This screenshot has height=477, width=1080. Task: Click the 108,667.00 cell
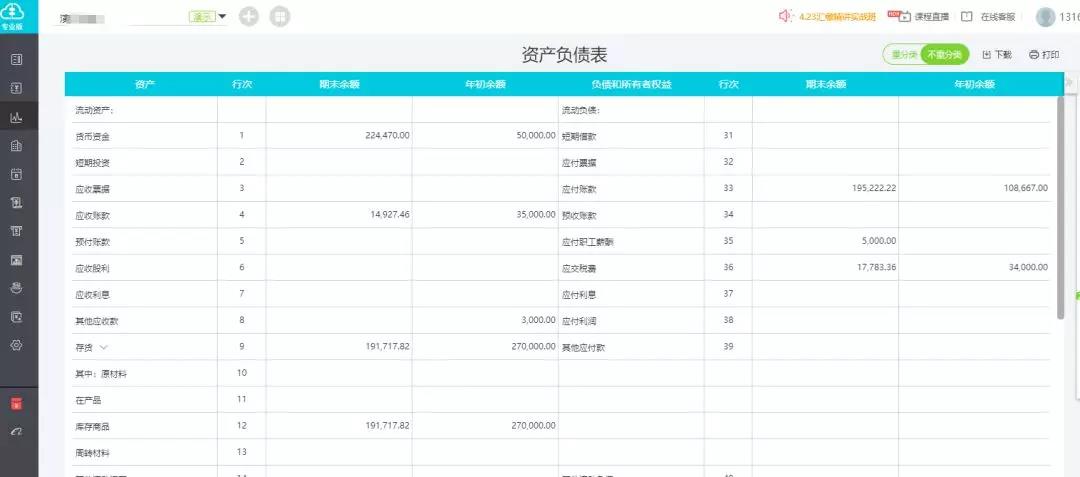pyautogui.click(x=1026, y=188)
